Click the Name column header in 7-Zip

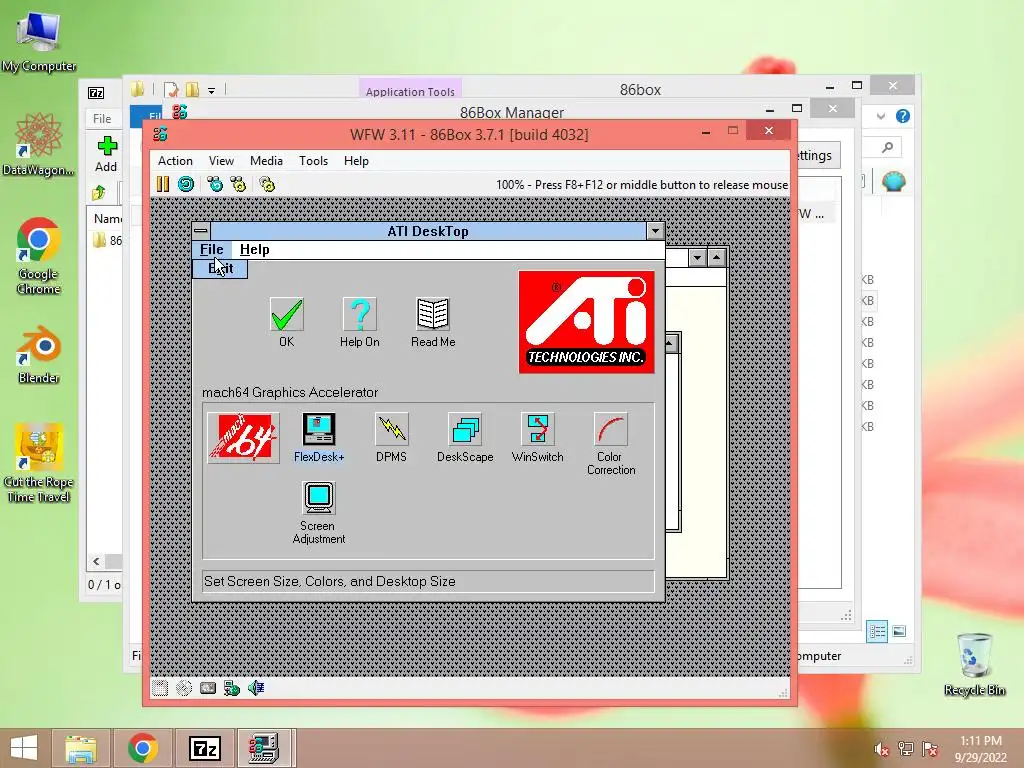tap(108, 219)
